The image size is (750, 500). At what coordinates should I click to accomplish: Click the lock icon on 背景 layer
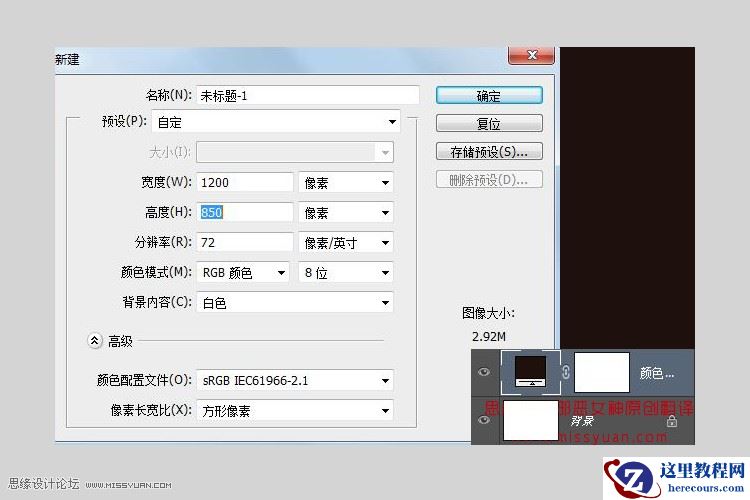pyautogui.click(x=672, y=421)
